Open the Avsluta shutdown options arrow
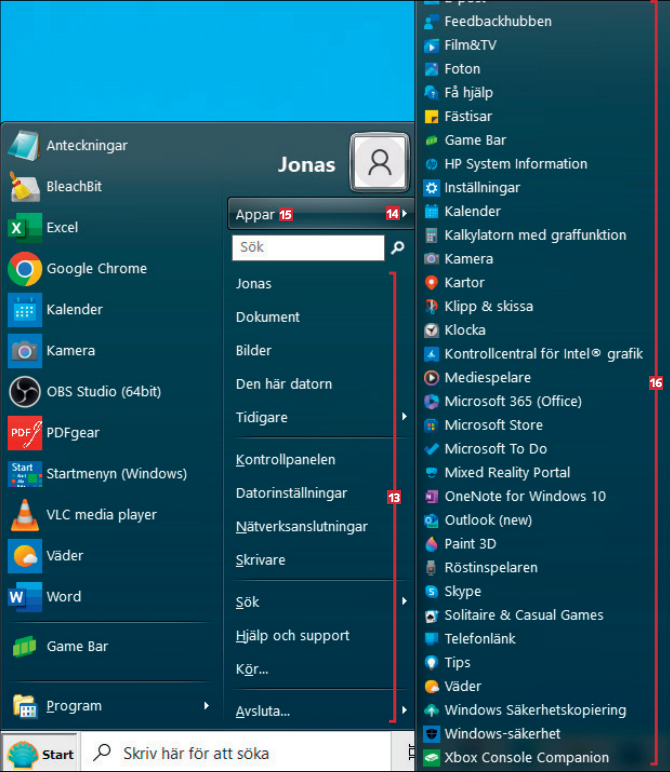Screen dimensions: 670x772 coord(404,711)
